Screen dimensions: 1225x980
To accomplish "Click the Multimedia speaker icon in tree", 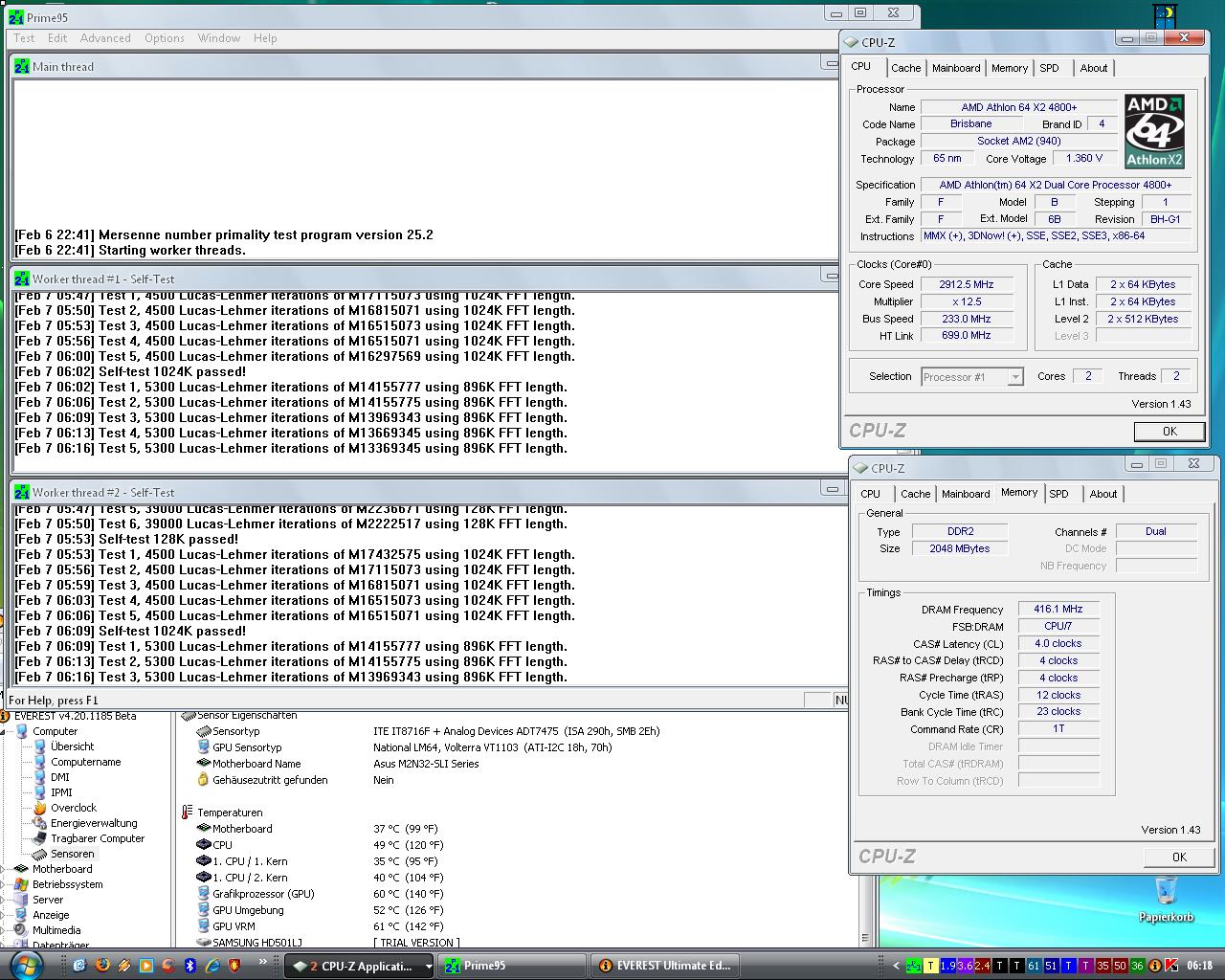I will [21, 930].
